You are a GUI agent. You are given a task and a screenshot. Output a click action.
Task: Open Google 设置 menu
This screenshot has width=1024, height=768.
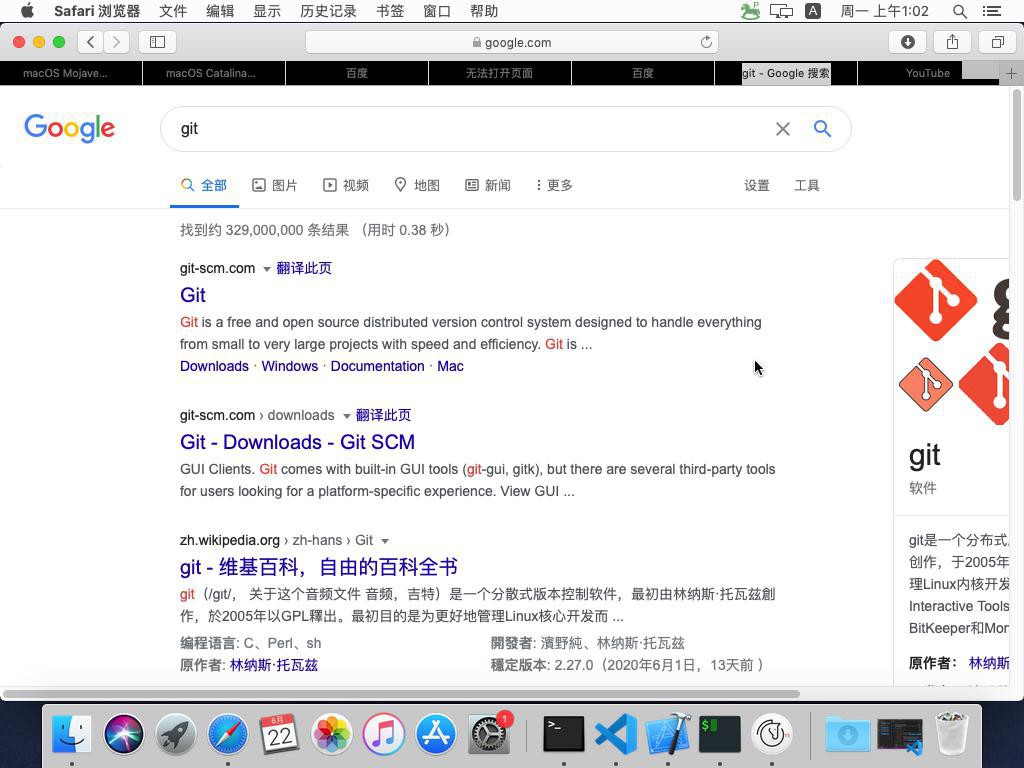point(757,185)
